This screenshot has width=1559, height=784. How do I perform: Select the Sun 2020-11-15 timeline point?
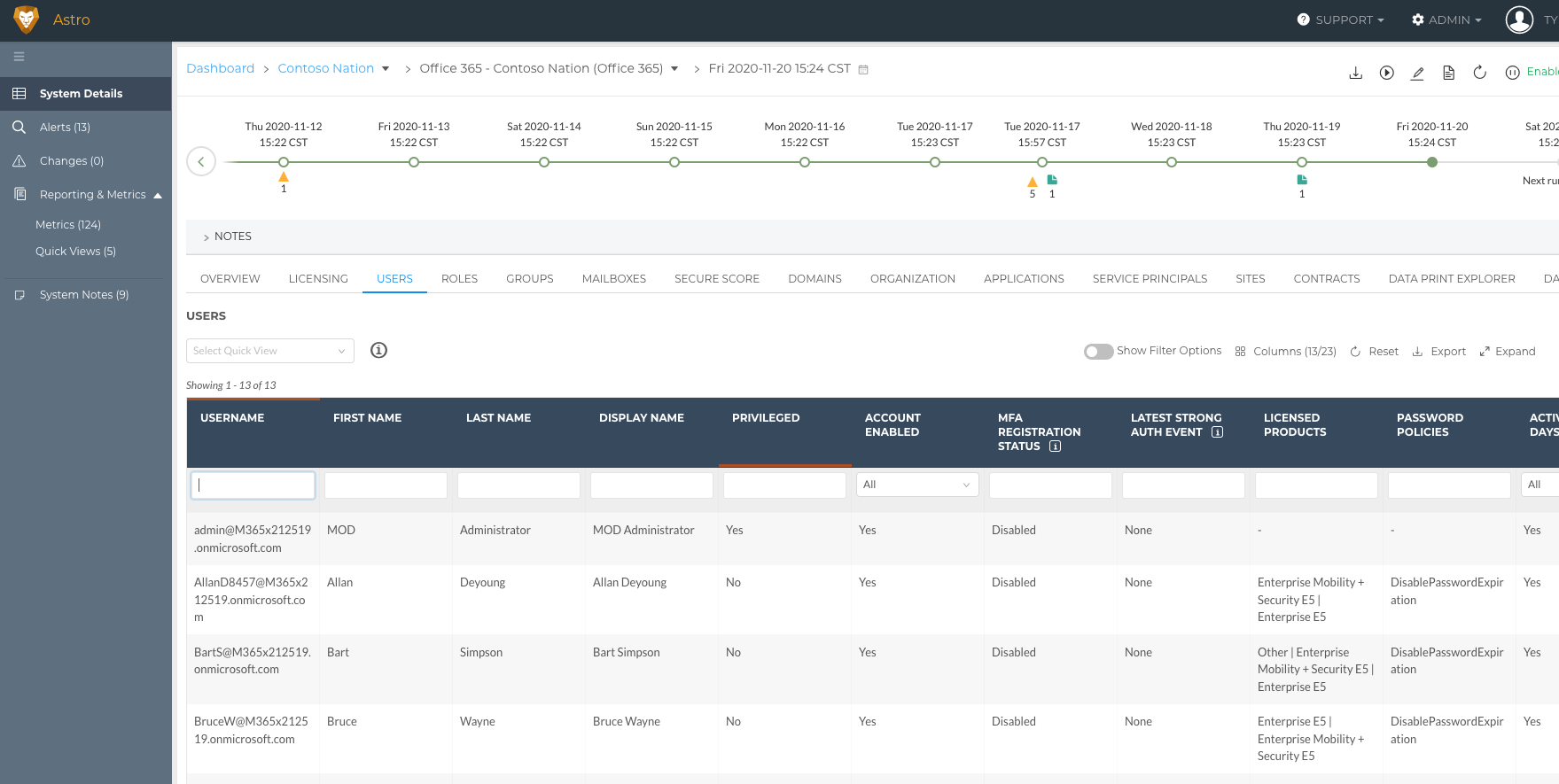pos(674,162)
